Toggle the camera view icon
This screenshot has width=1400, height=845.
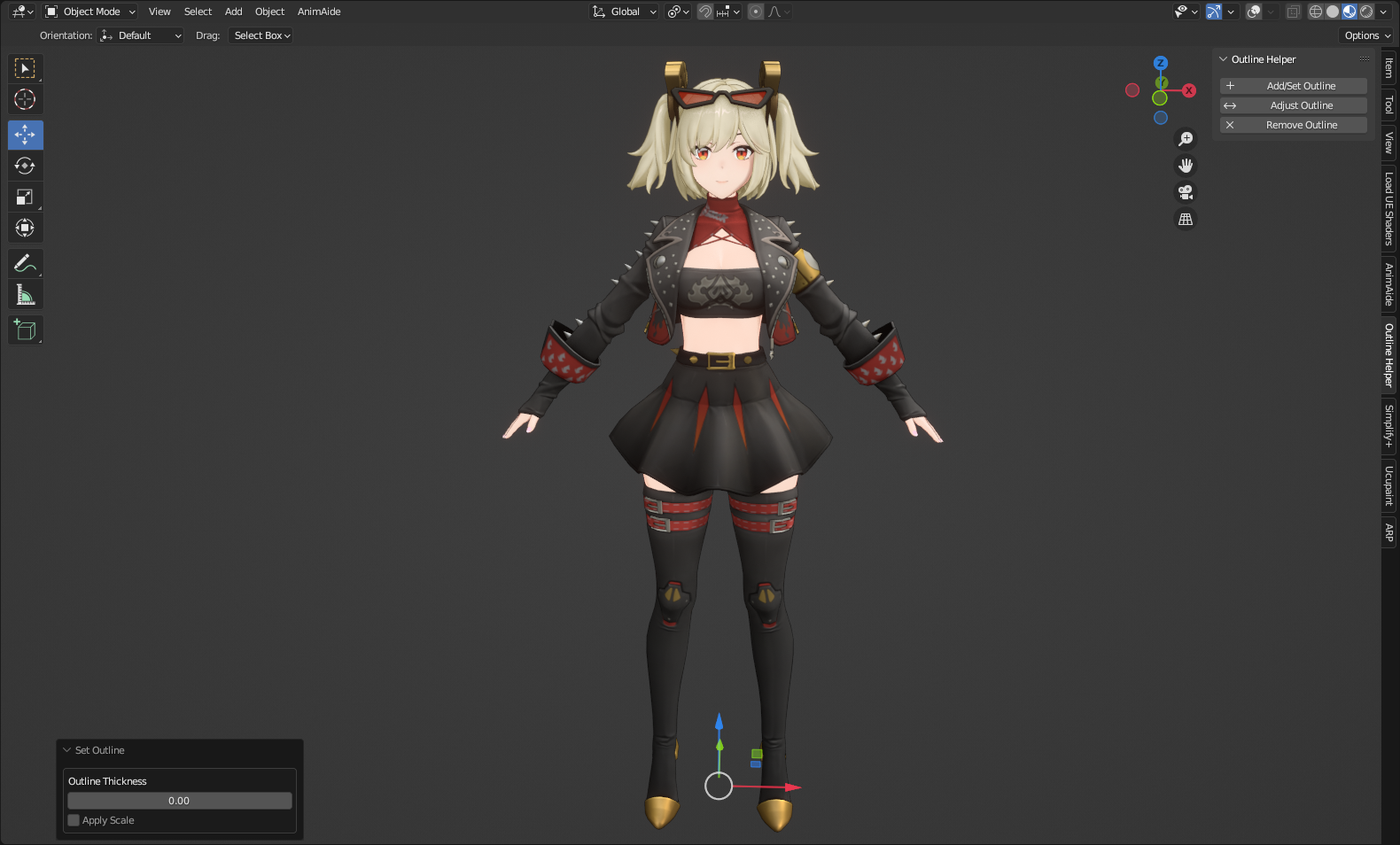pos(1186,192)
